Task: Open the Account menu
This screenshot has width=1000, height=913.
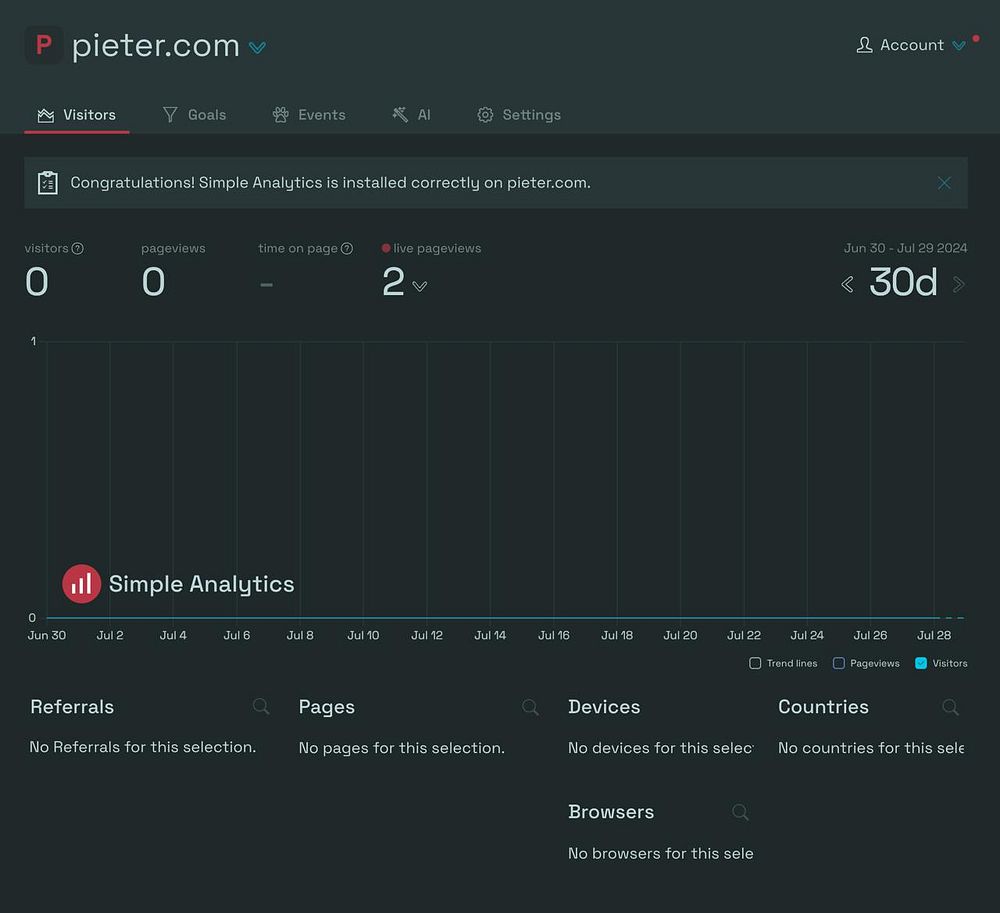Action: pyautogui.click(x=911, y=45)
